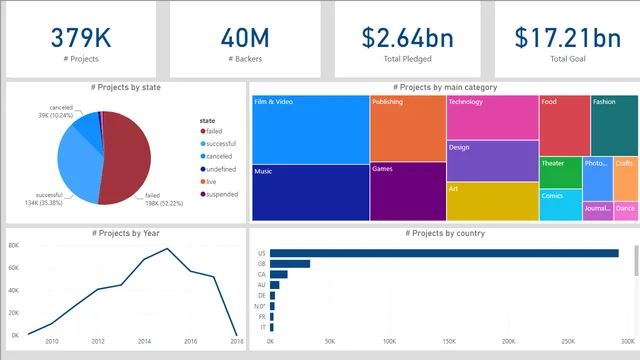Select the Design treemap tile

click(x=493, y=161)
